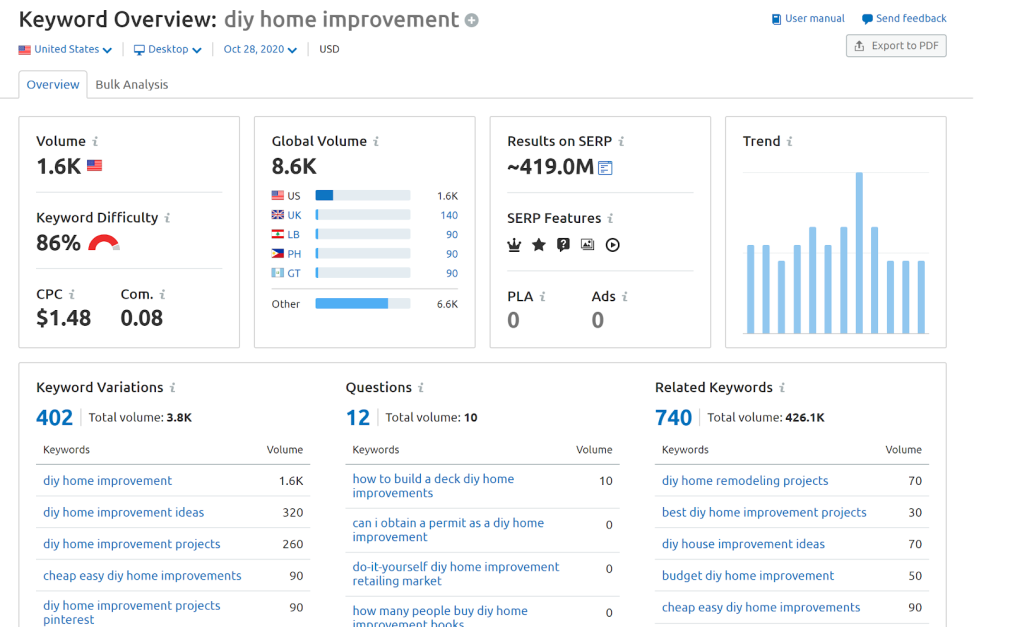Show info icon beside Global Volume

376,141
